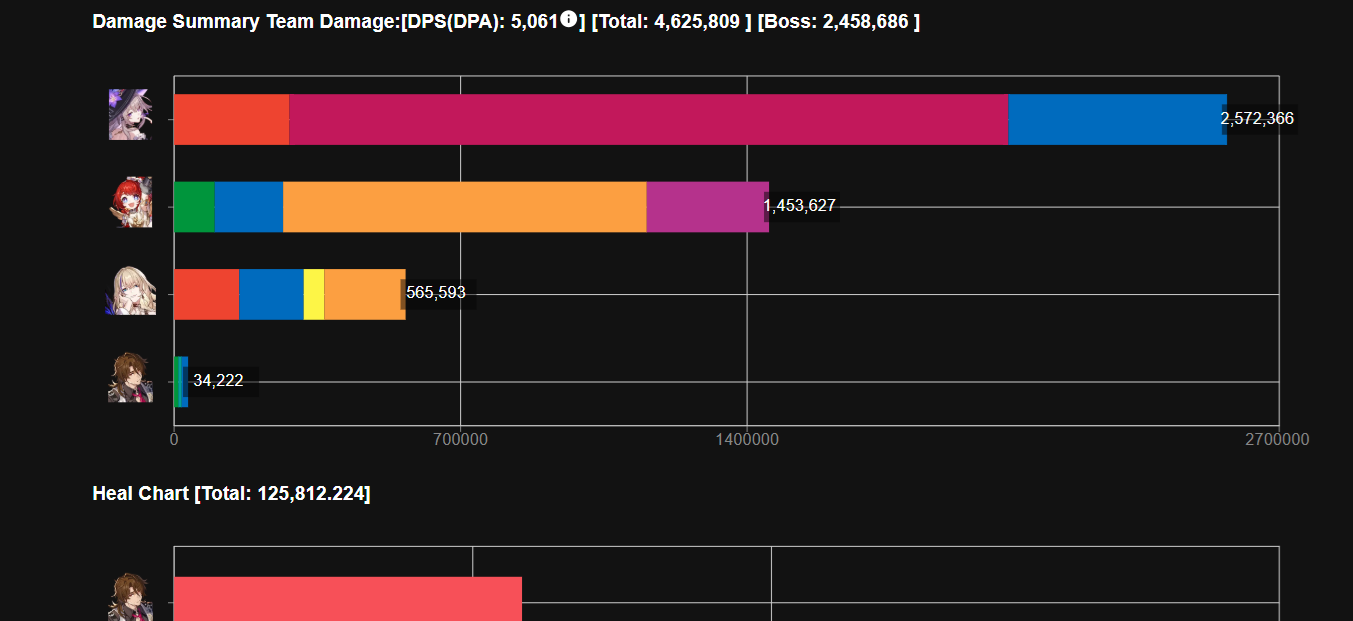Click the 34,222 damage label
1353x621 pixels.
[218, 381]
